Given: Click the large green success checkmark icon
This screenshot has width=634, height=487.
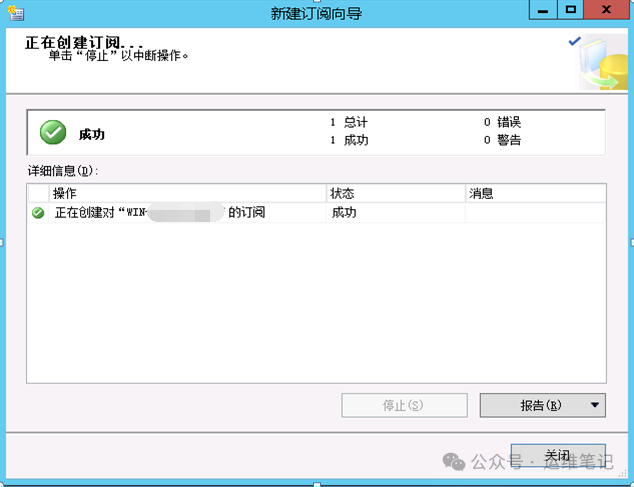Looking at the screenshot, I should (x=53, y=132).
